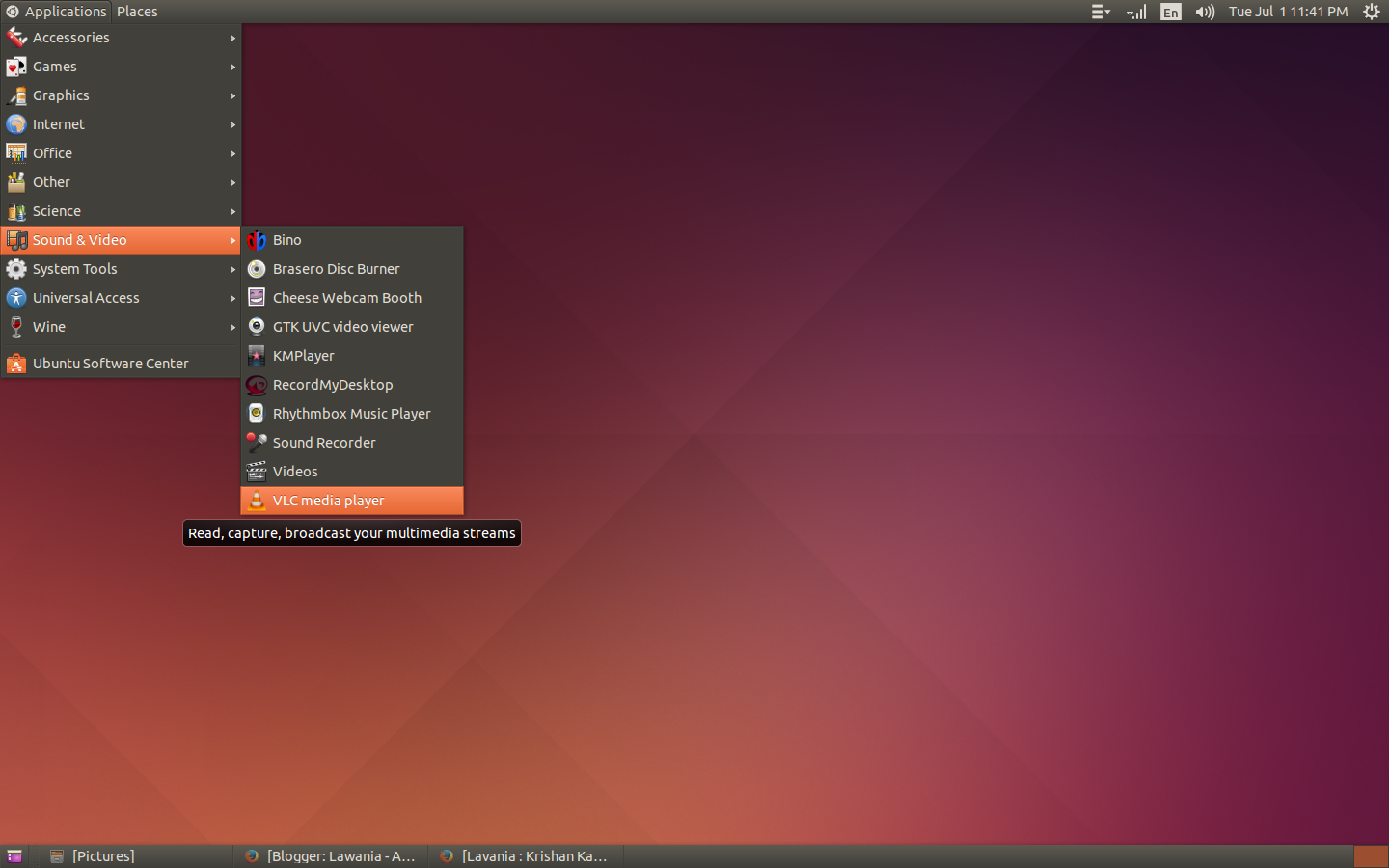
Task: Click the Science category icon
Action: tap(16, 211)
